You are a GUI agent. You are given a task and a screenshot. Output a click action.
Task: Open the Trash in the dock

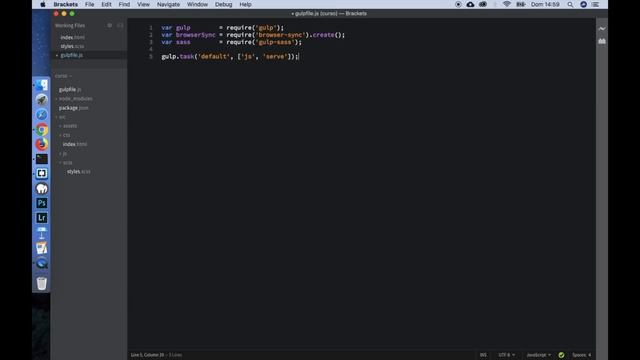42,283
